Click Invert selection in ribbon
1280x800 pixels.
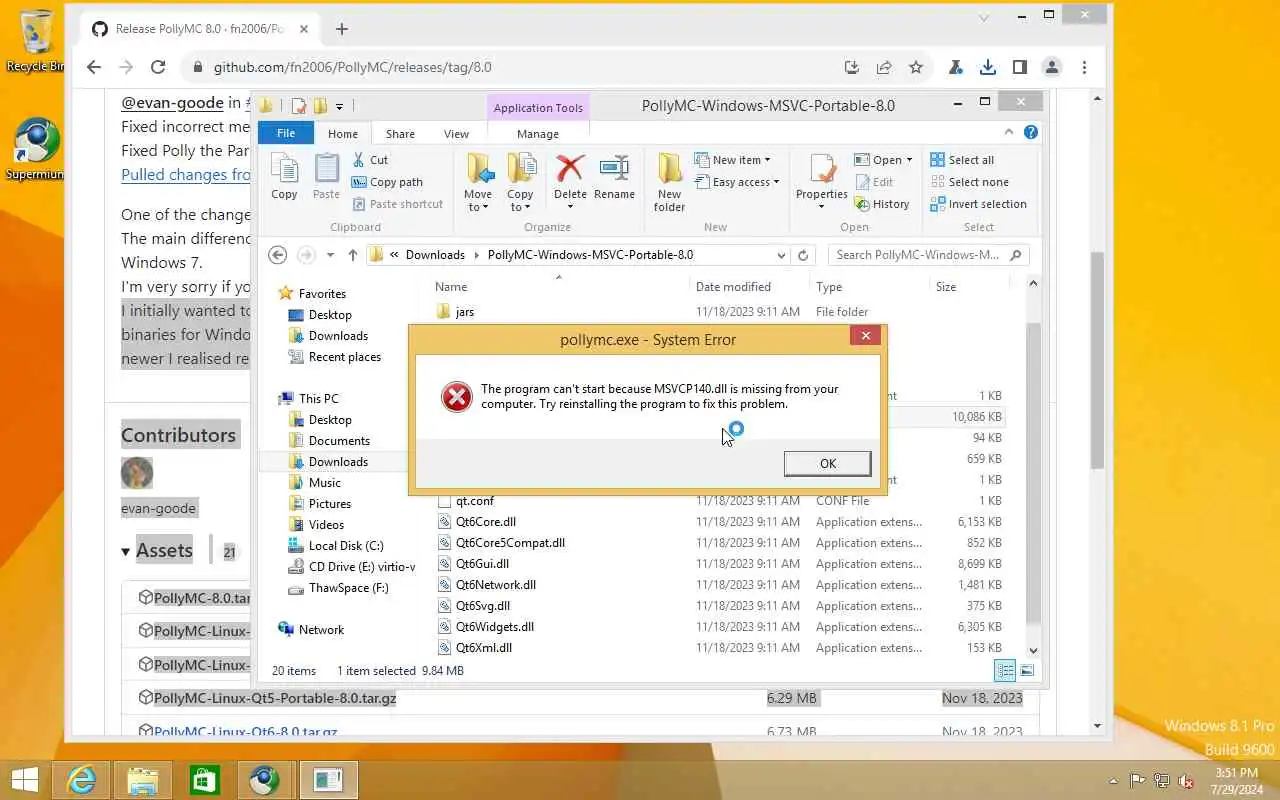click(x=978, y=204)
